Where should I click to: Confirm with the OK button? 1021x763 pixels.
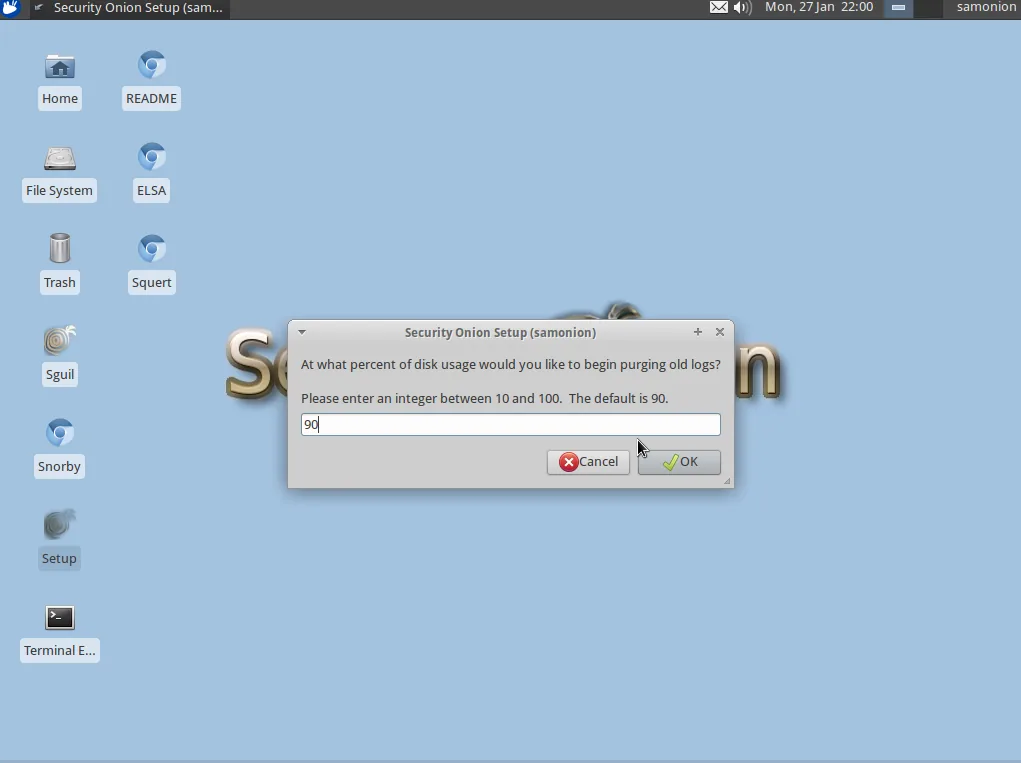[x=679, y=462]
